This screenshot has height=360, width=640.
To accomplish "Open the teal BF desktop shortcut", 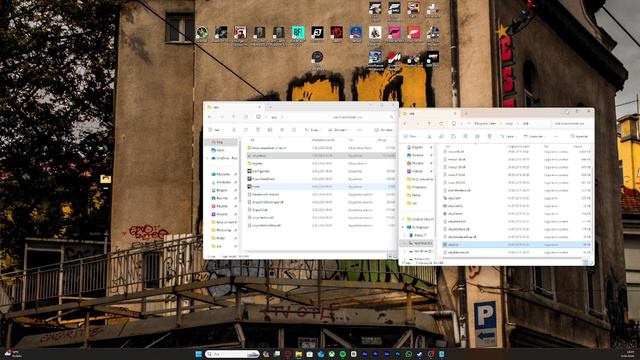I will pyautogui.click(x=298, y=32).
